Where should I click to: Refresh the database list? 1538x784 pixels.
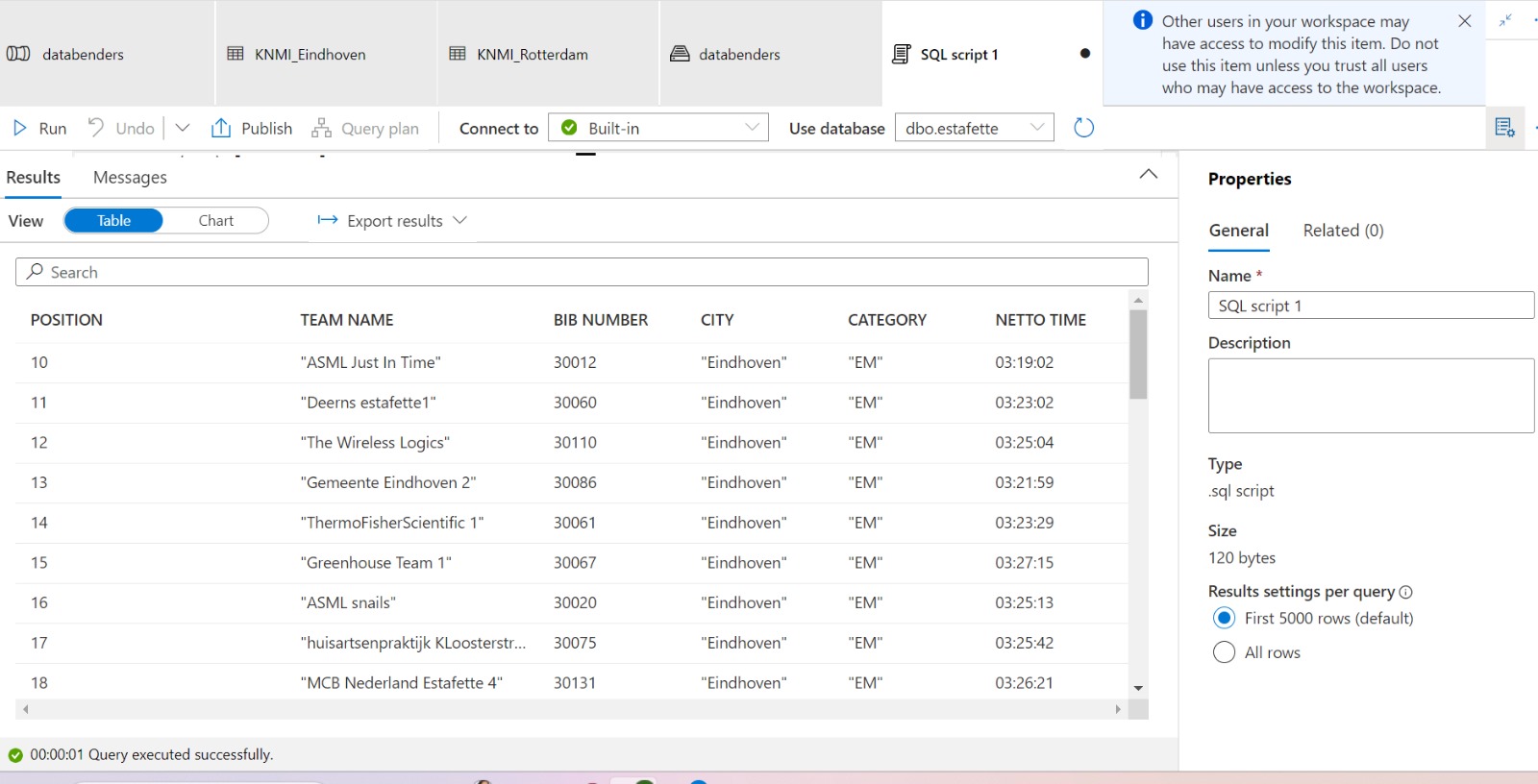point(1083,128)
